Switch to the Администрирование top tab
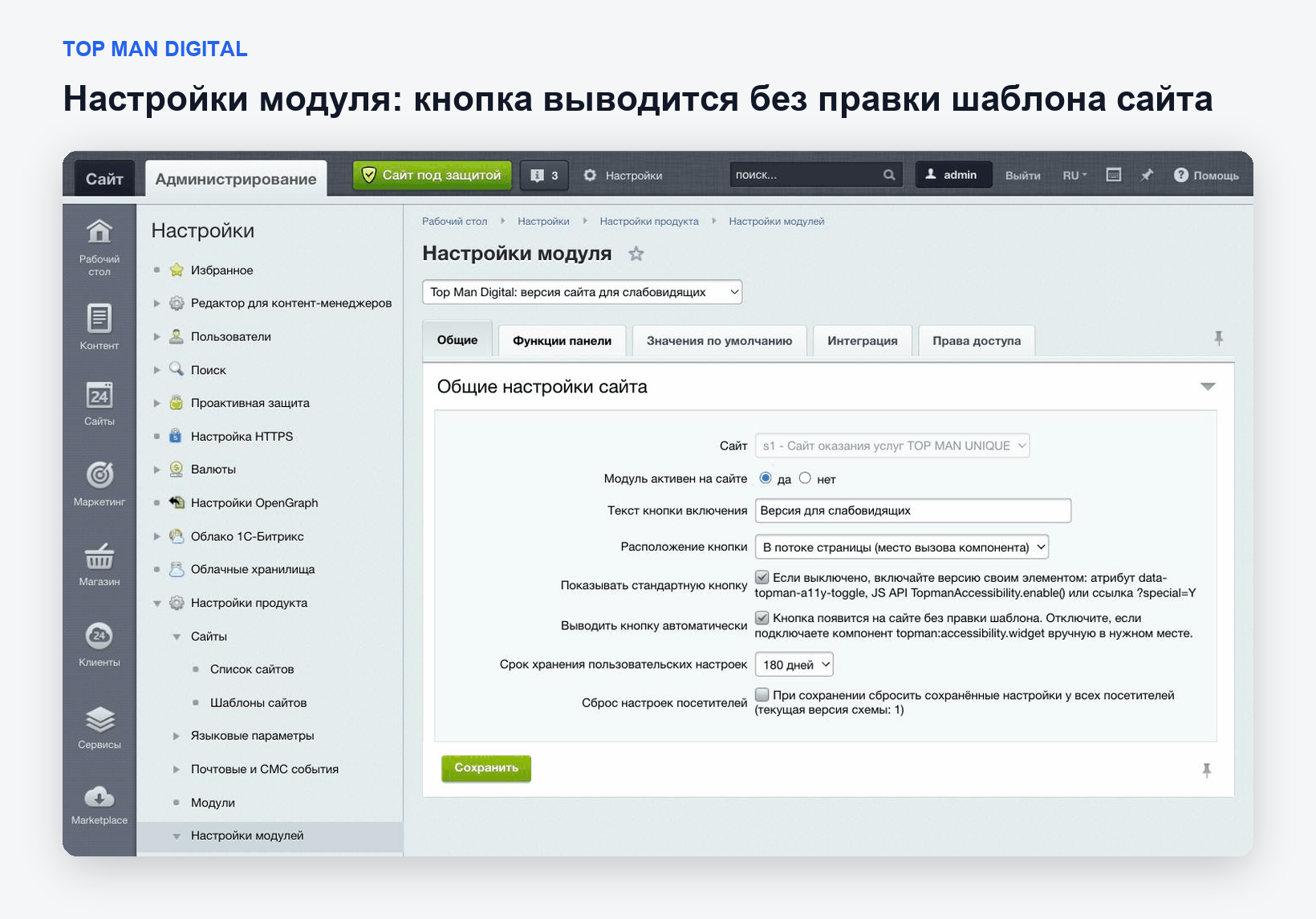The image size is (1316, 919). tap(236, 178)
